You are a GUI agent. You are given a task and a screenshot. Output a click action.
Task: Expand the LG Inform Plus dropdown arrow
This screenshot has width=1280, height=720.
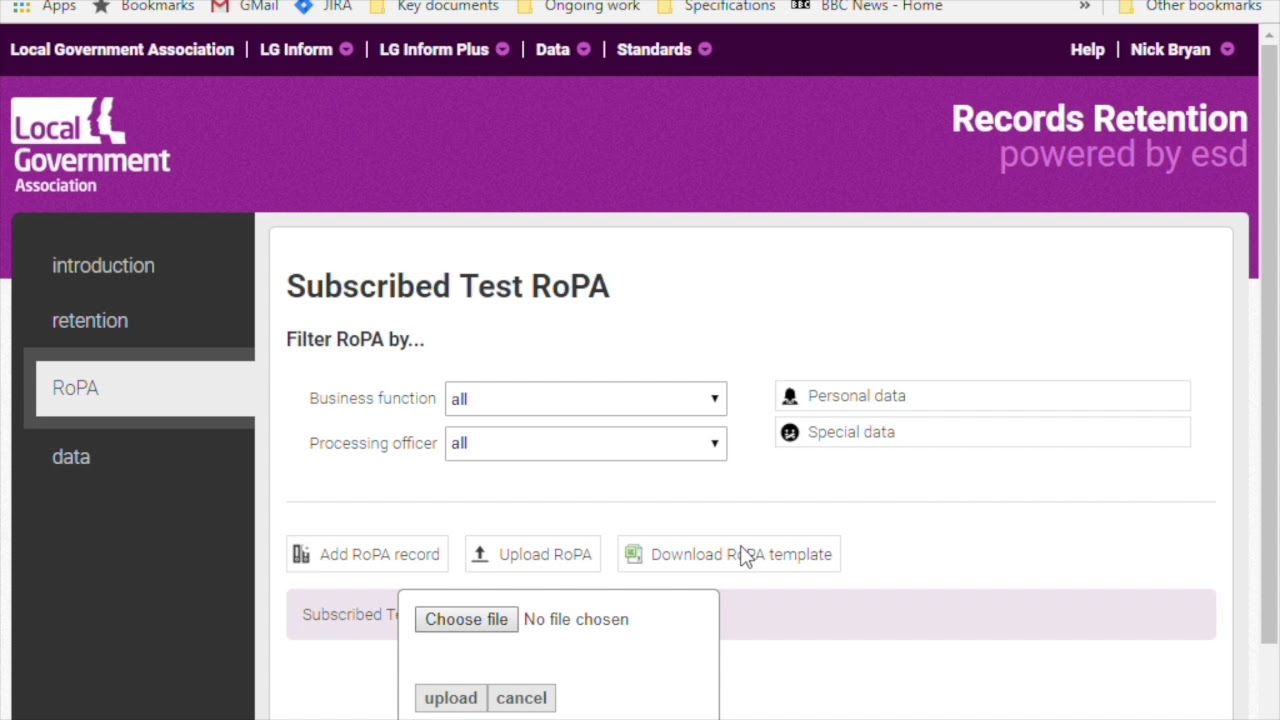pyautogui.click(x=502, y=49)
